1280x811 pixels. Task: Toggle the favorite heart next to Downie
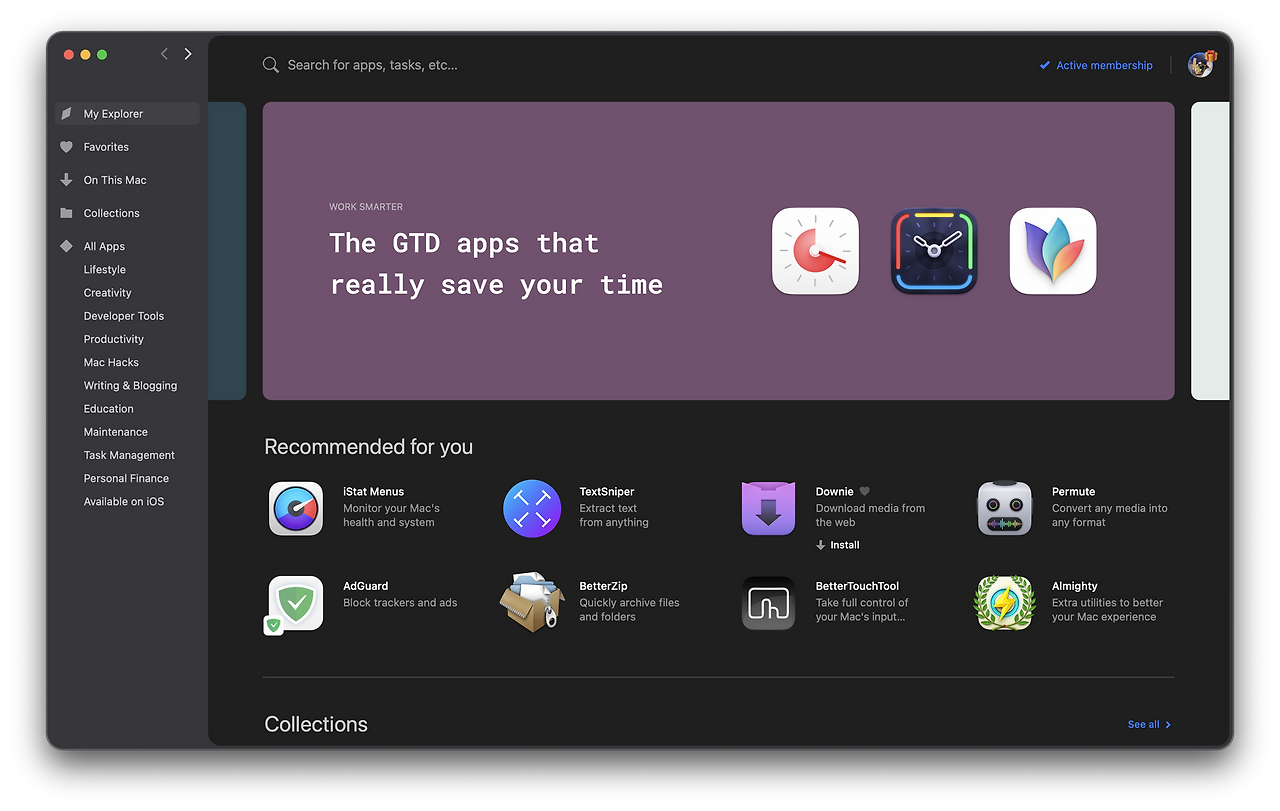tap(865, 492)
